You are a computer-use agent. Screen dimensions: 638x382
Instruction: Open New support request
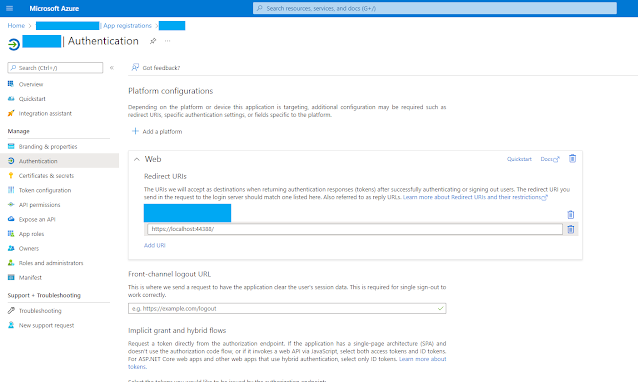[46, 325]
